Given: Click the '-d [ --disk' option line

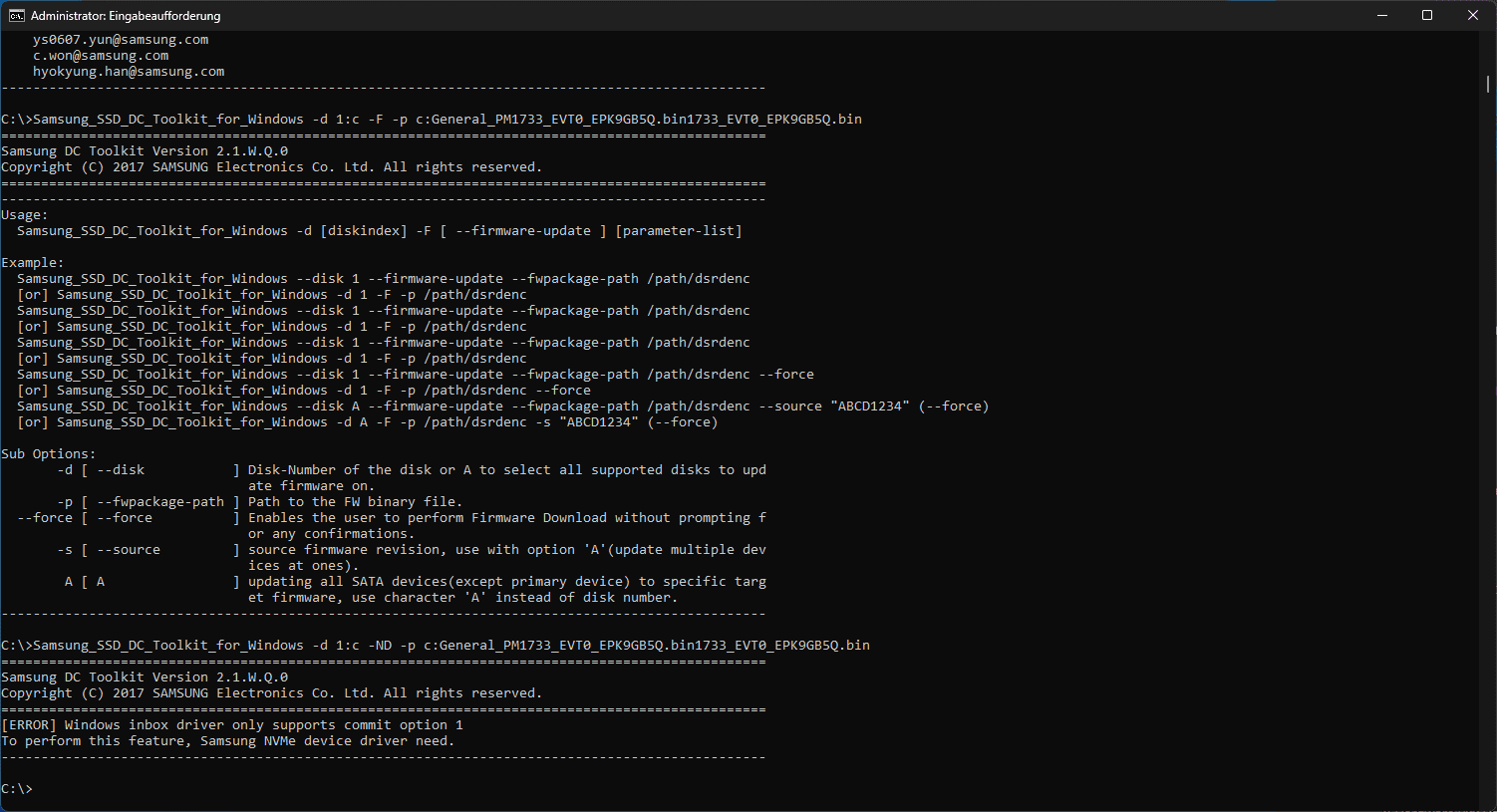Looking at the screenshot, I should click(x=412, y=470).
